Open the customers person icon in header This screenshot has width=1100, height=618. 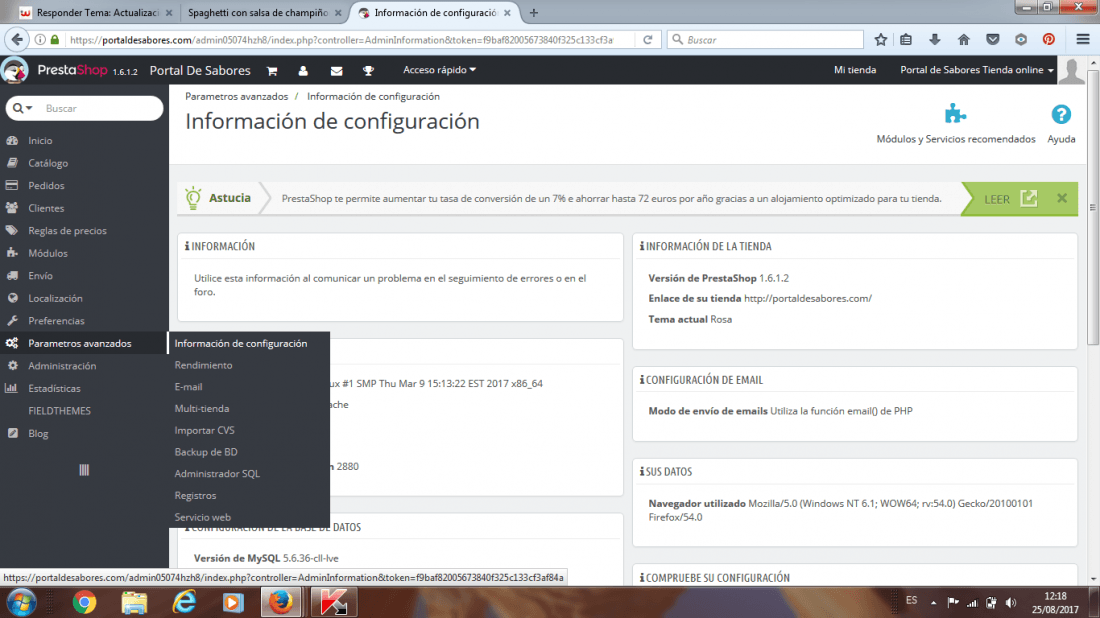point(303,70)
